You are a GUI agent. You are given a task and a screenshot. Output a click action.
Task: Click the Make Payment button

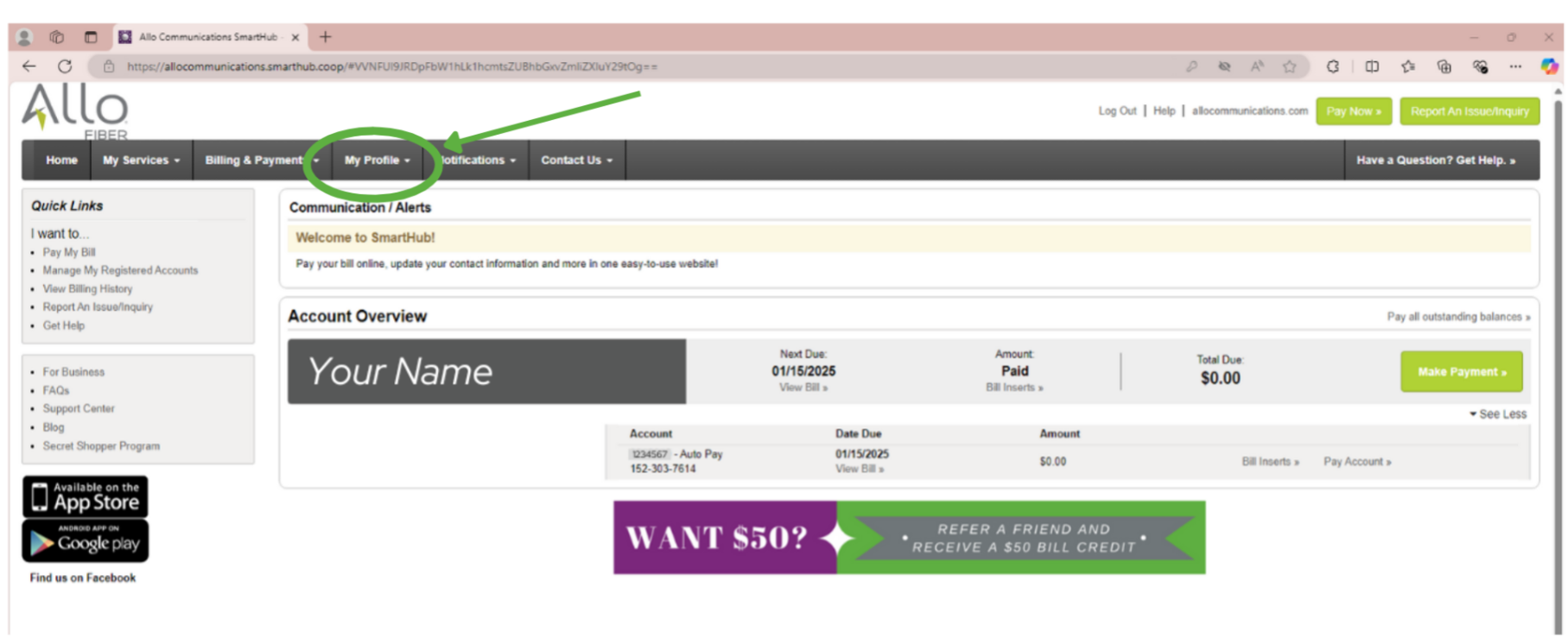click(x=1461, y=372)
